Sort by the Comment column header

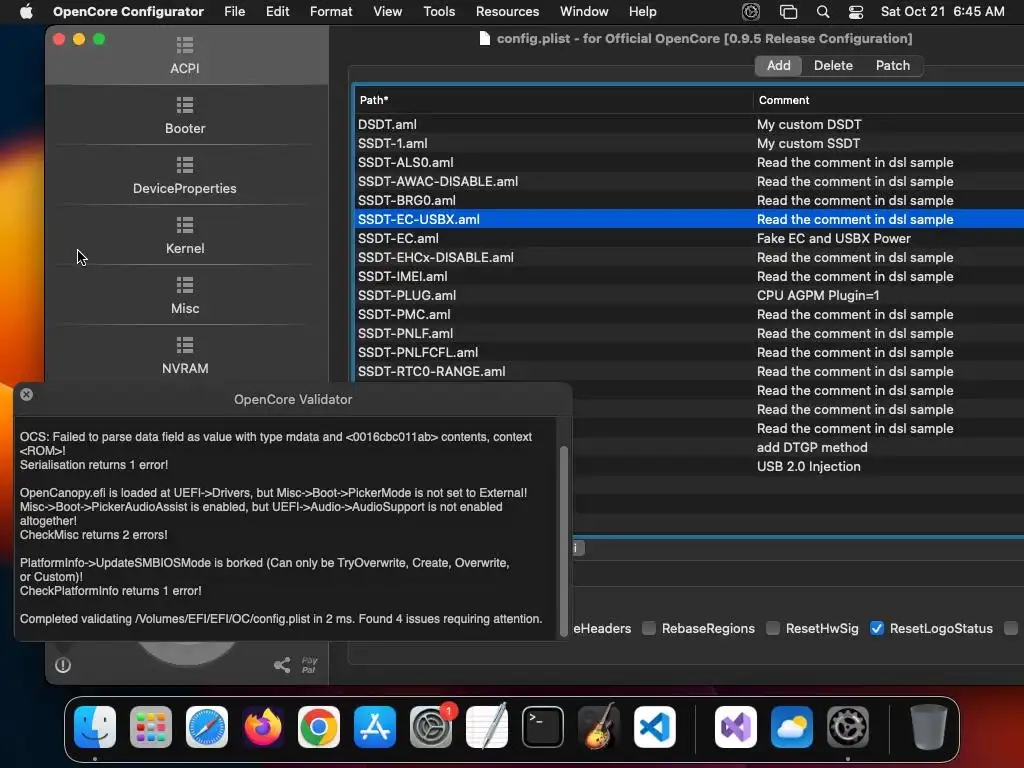[889, 100]
